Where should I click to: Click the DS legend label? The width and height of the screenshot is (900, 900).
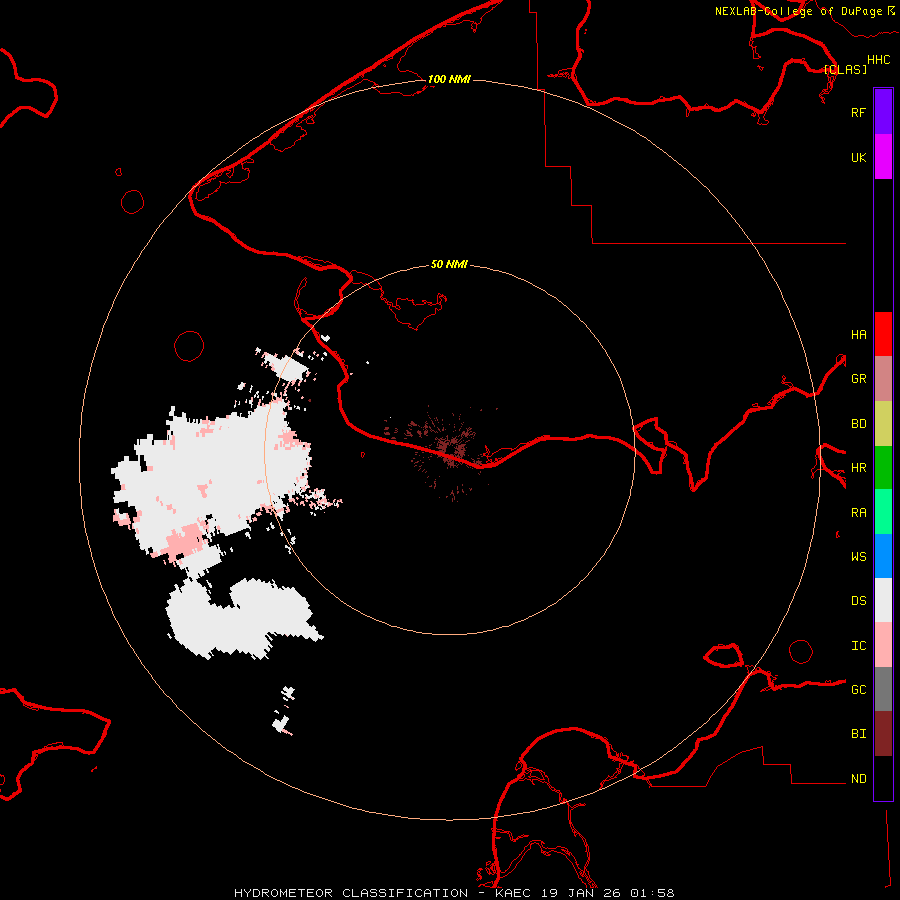(858, 600)
